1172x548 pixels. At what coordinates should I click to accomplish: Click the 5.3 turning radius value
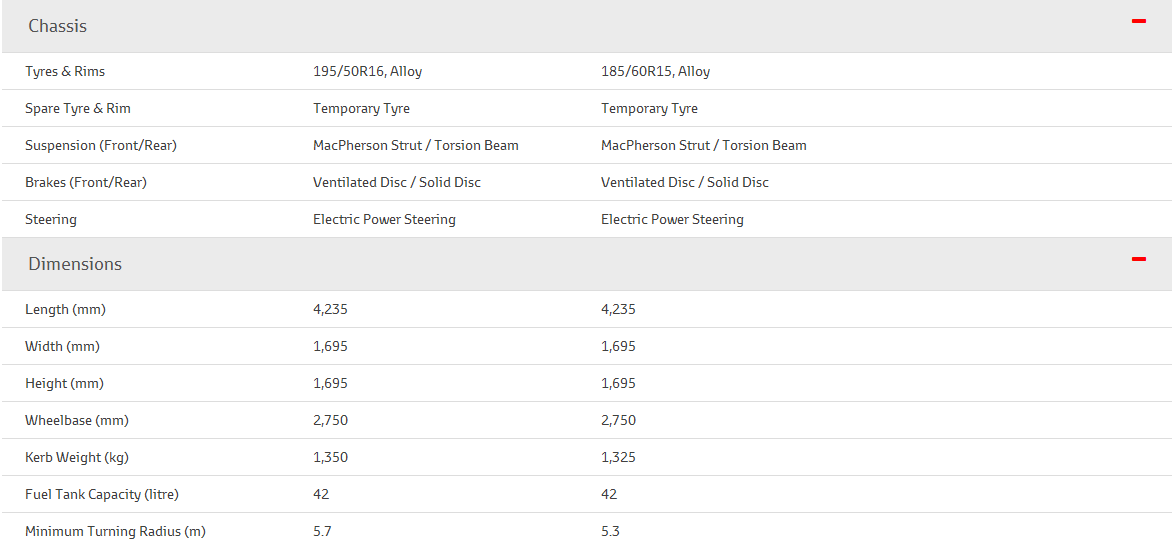tap(610, 532)
